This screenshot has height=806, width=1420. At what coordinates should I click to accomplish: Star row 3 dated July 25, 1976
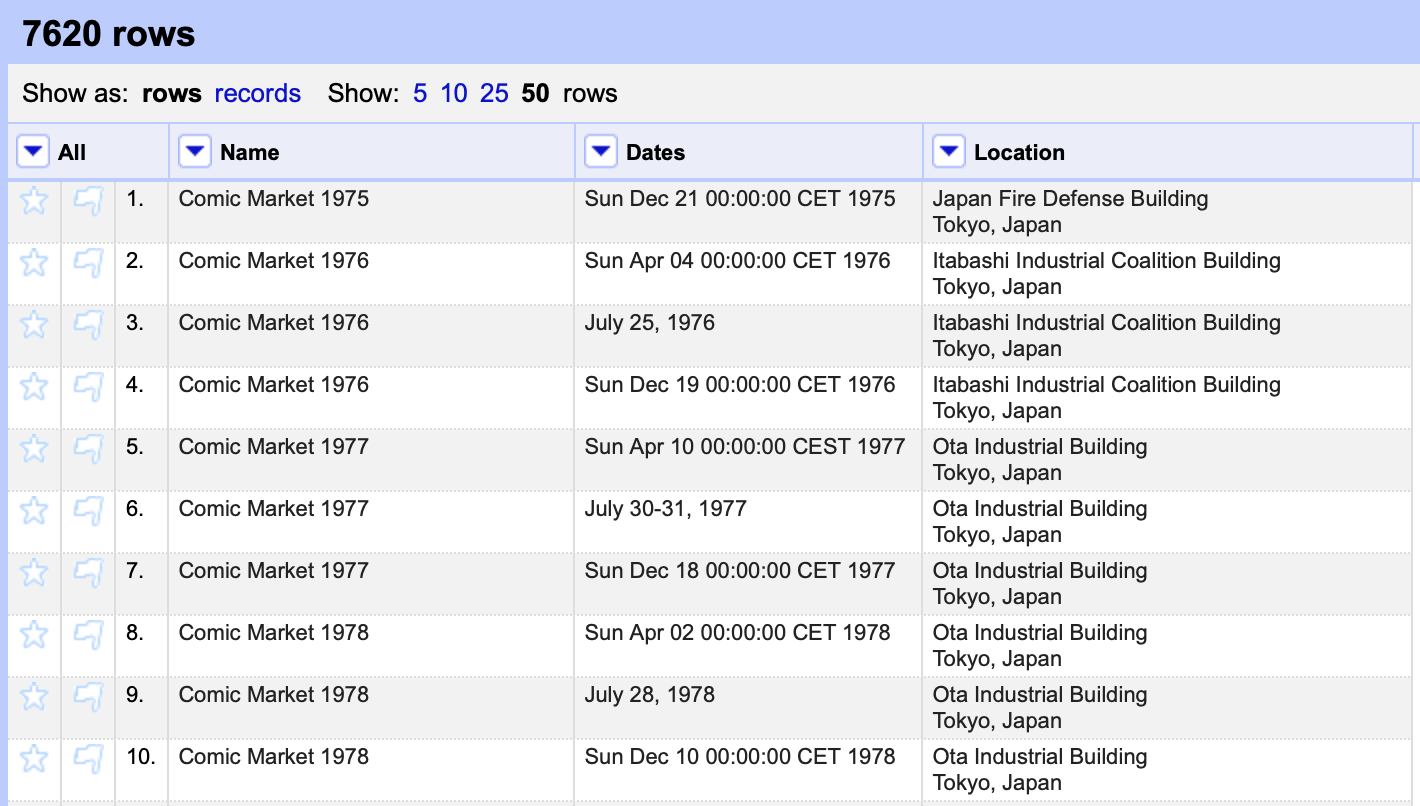34,325
